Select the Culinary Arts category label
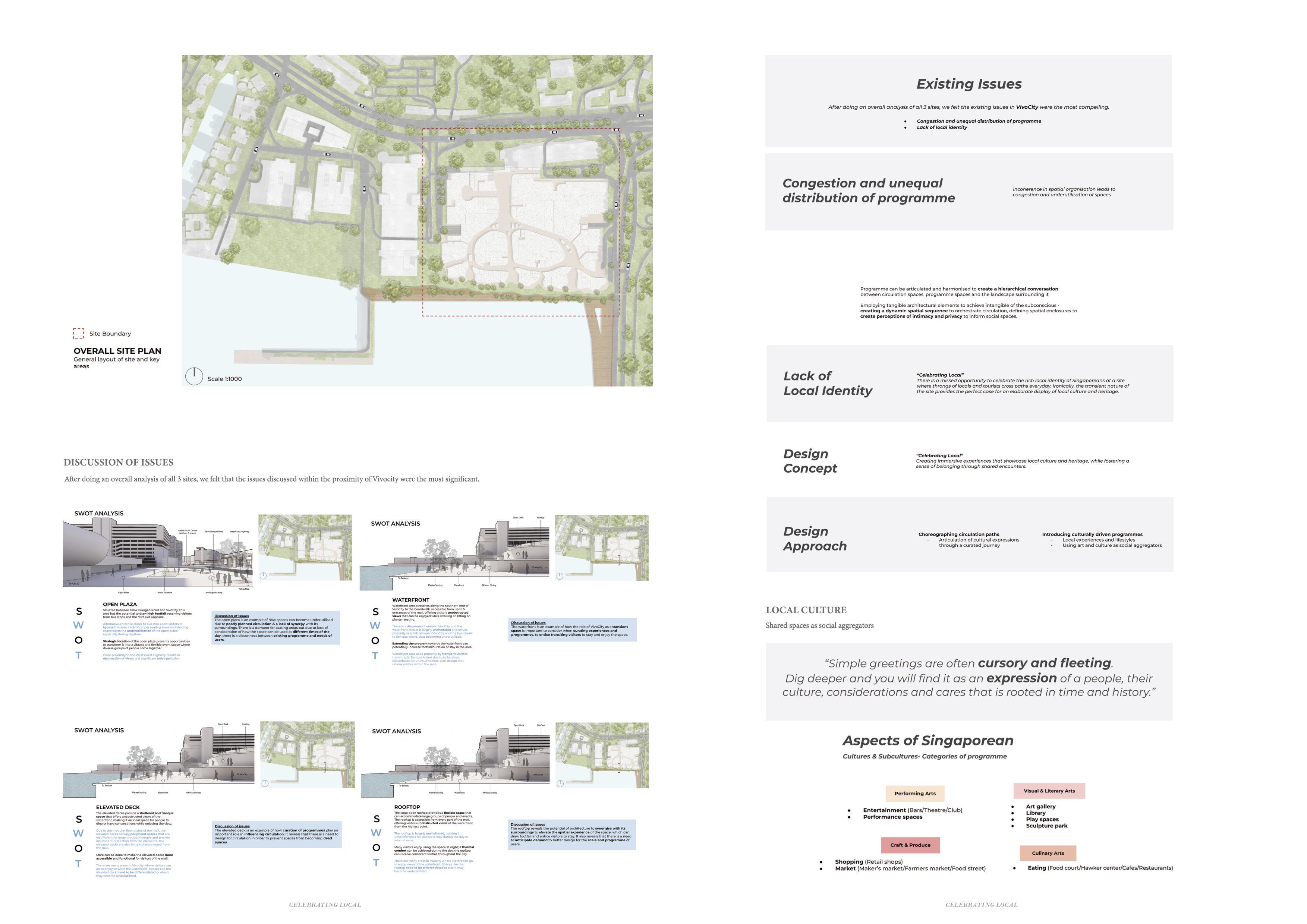The image size is (1307, 924). (x=1048, y=853)
